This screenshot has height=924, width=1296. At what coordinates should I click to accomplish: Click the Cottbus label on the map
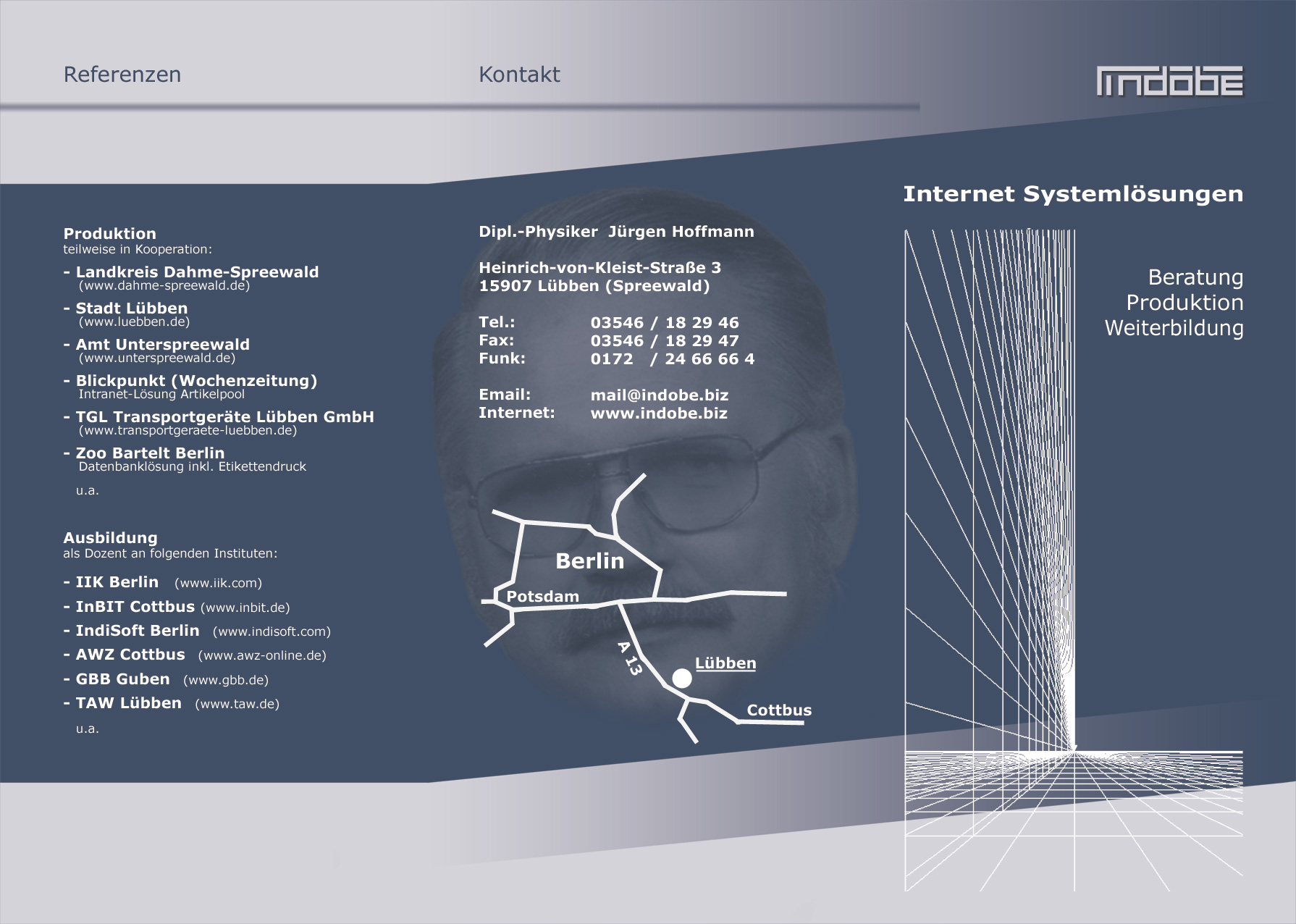click(779, 710)
